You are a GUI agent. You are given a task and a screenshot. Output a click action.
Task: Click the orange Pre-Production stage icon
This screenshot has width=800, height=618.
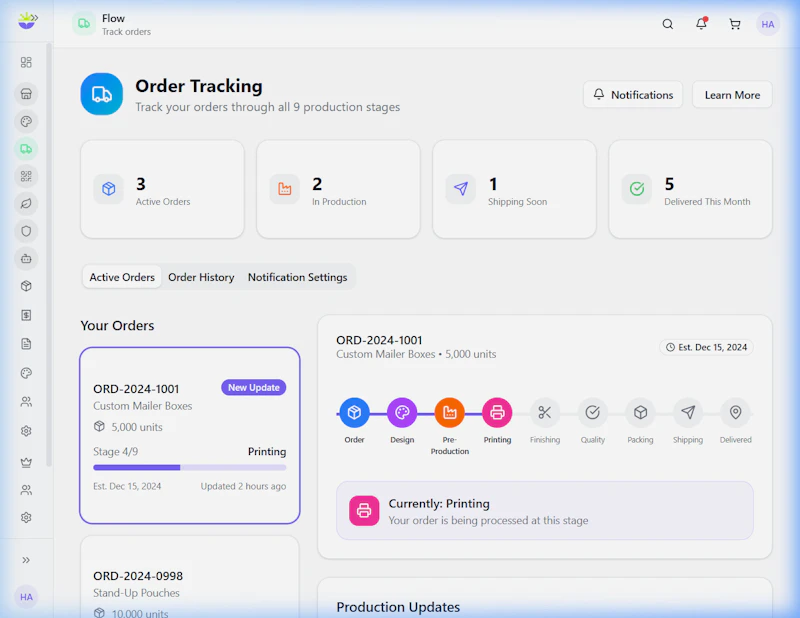pos(449,412)
